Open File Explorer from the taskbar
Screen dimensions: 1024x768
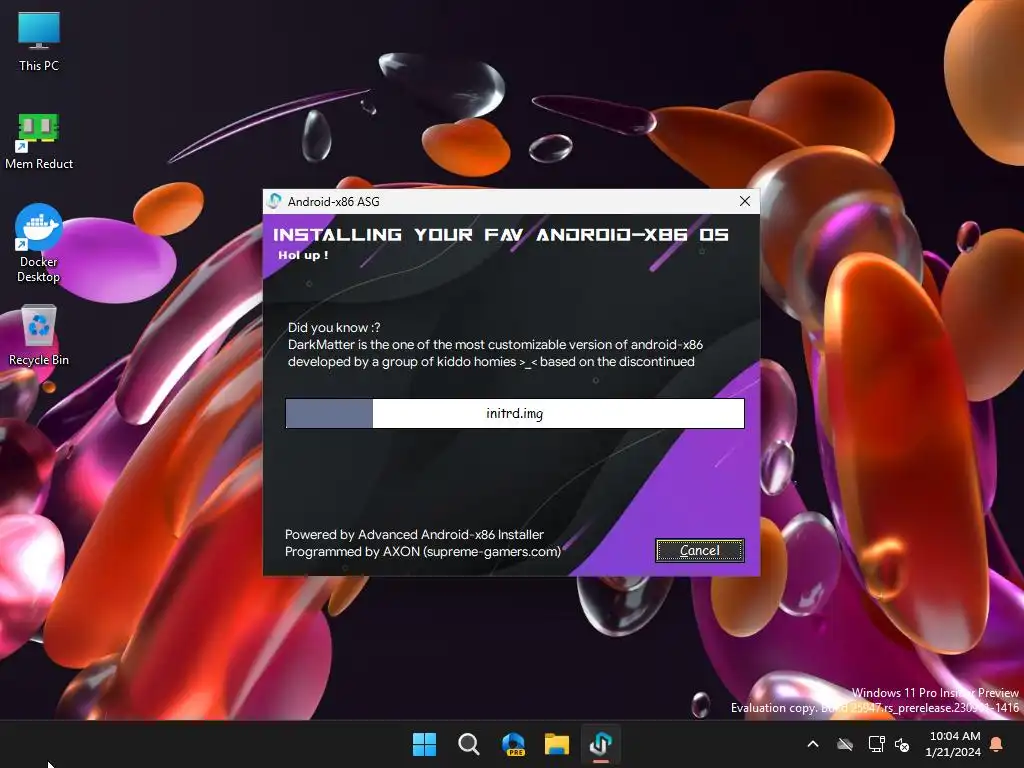pos(557,744)
